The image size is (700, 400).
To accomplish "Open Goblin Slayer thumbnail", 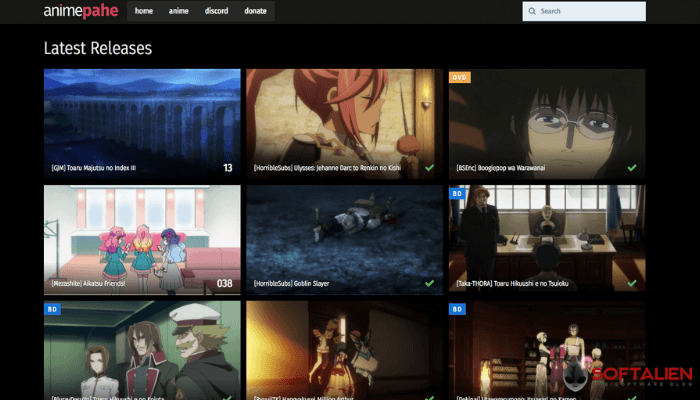I will [344, 240].
